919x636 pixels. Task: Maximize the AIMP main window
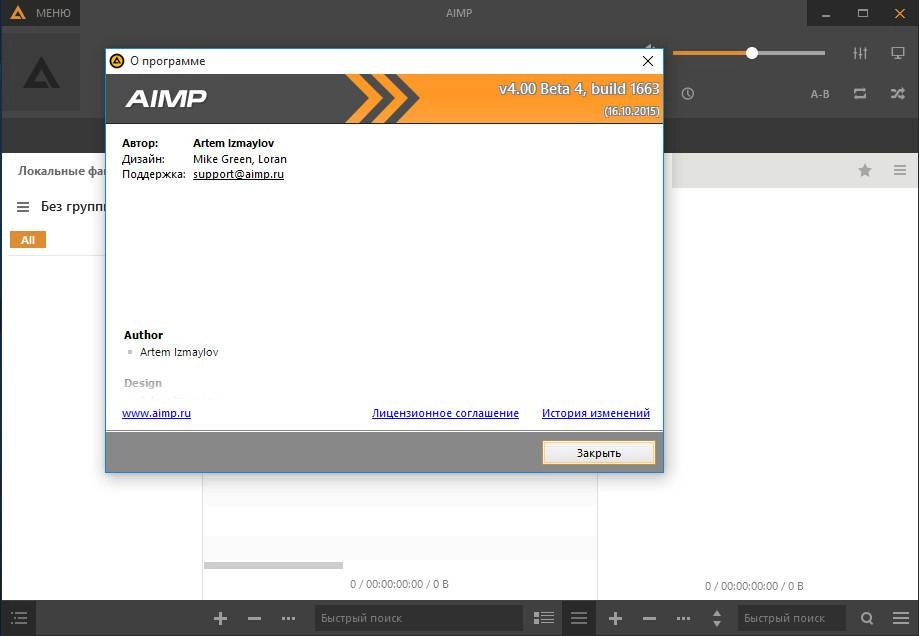point(863,13)
